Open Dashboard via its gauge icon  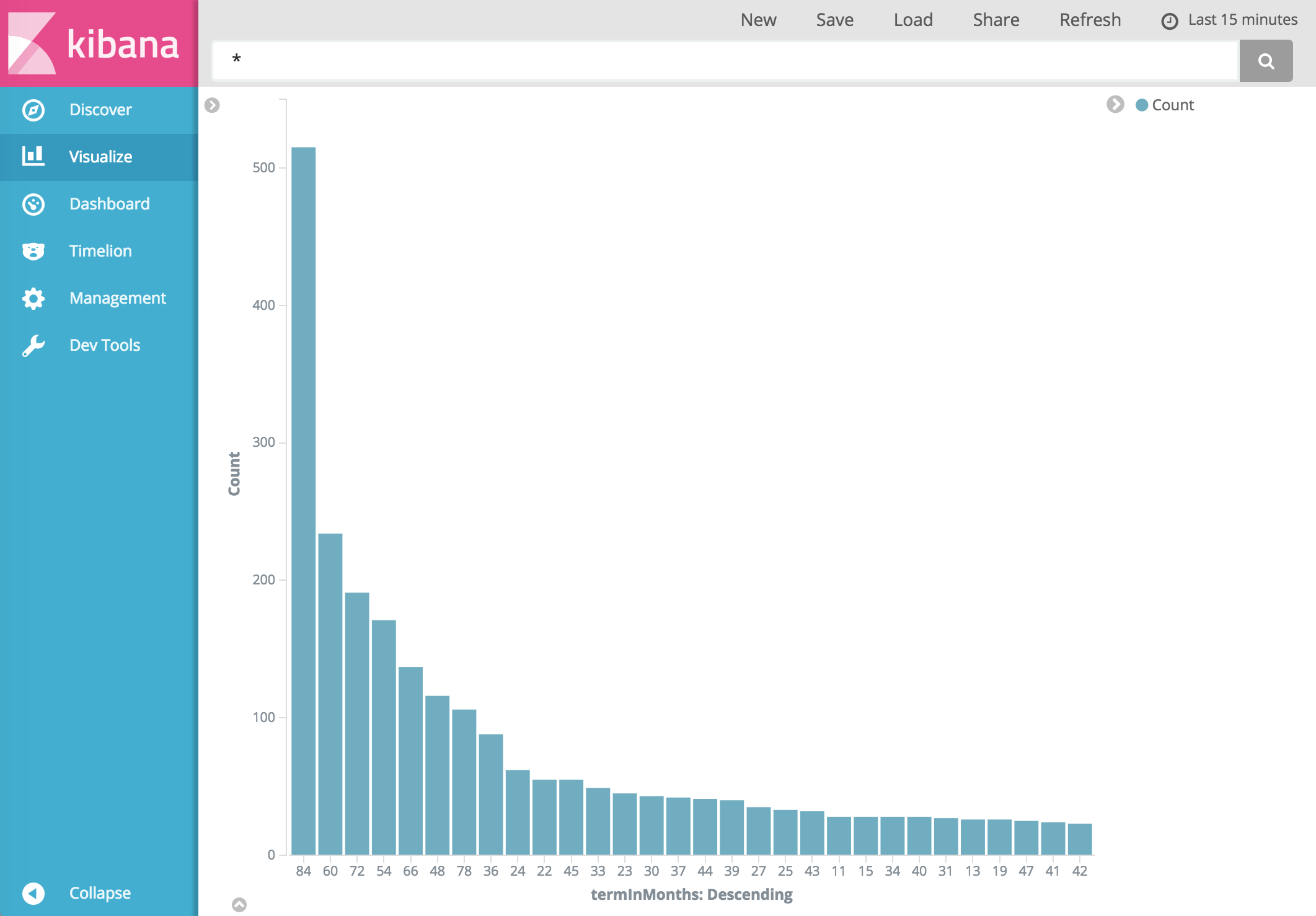33,204
